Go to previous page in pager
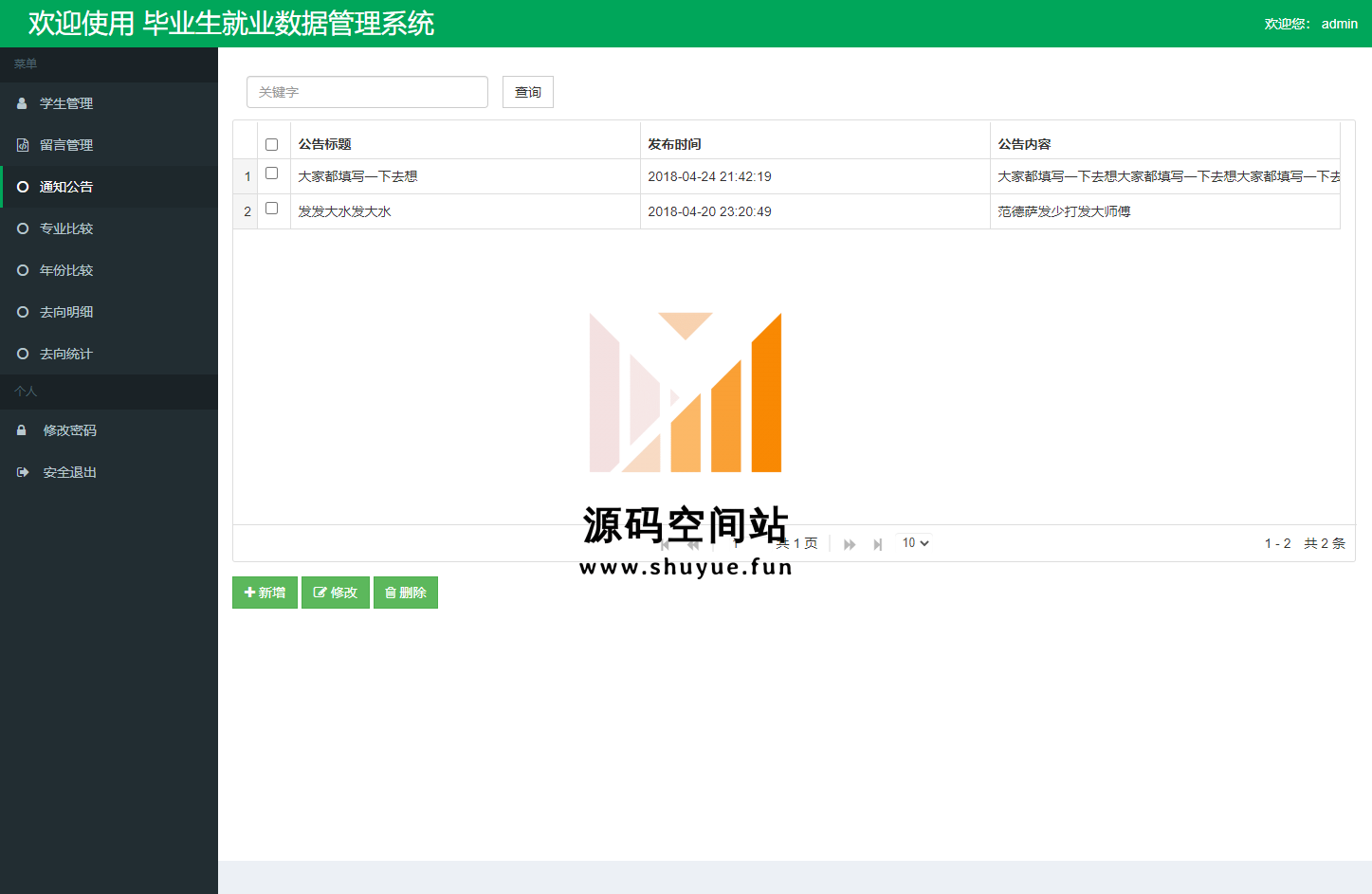The height and width of the screenshot is (894, 1372). tap(693, 544)
